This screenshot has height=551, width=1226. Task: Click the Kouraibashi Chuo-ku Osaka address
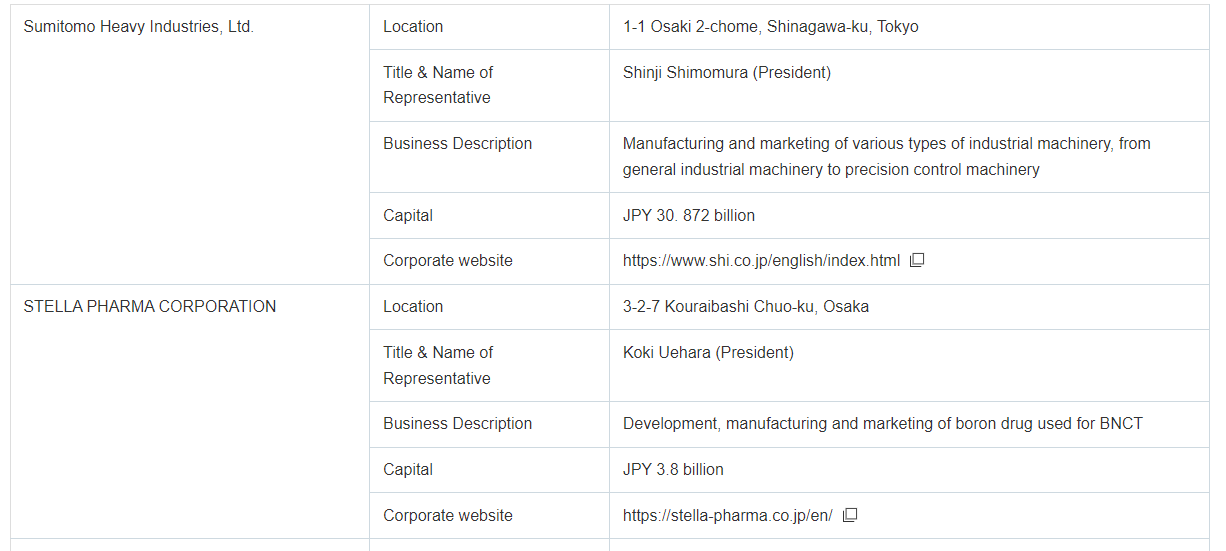point(746,307)
